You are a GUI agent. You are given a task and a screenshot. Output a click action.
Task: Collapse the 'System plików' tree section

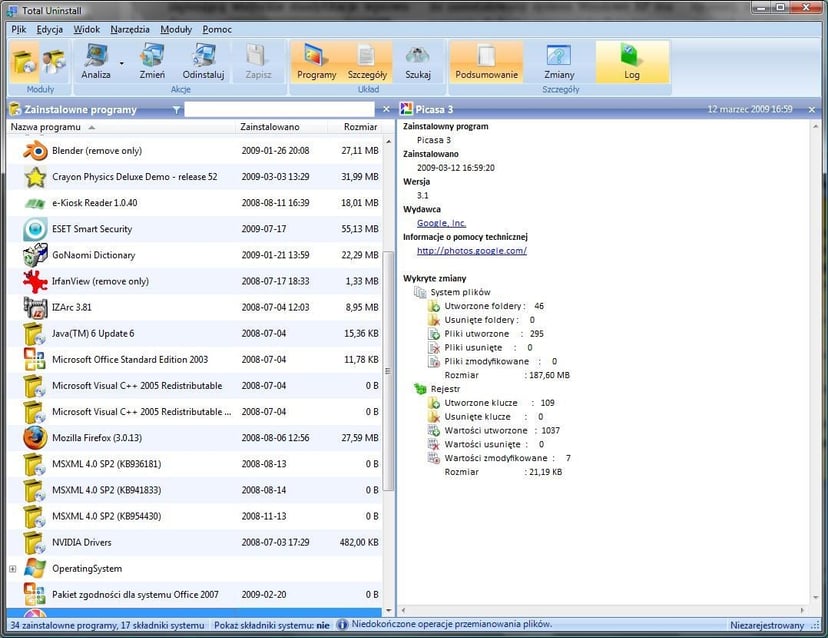417,292
